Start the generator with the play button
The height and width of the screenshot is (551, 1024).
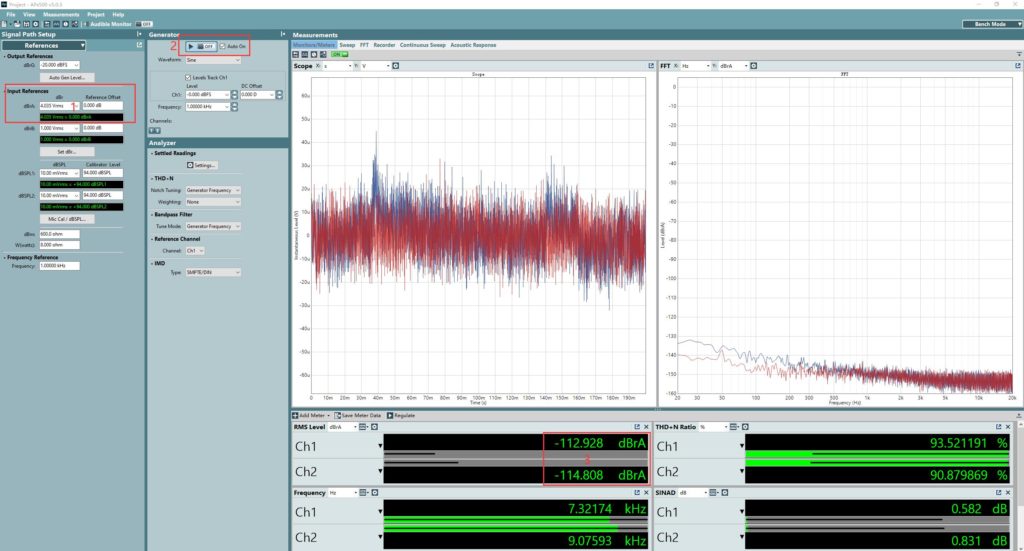[191, 46]
